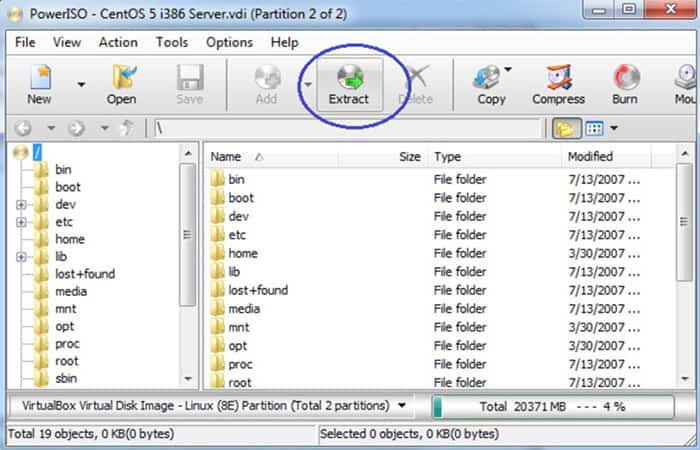Click the Extract toolbar button

click(349, 84)
